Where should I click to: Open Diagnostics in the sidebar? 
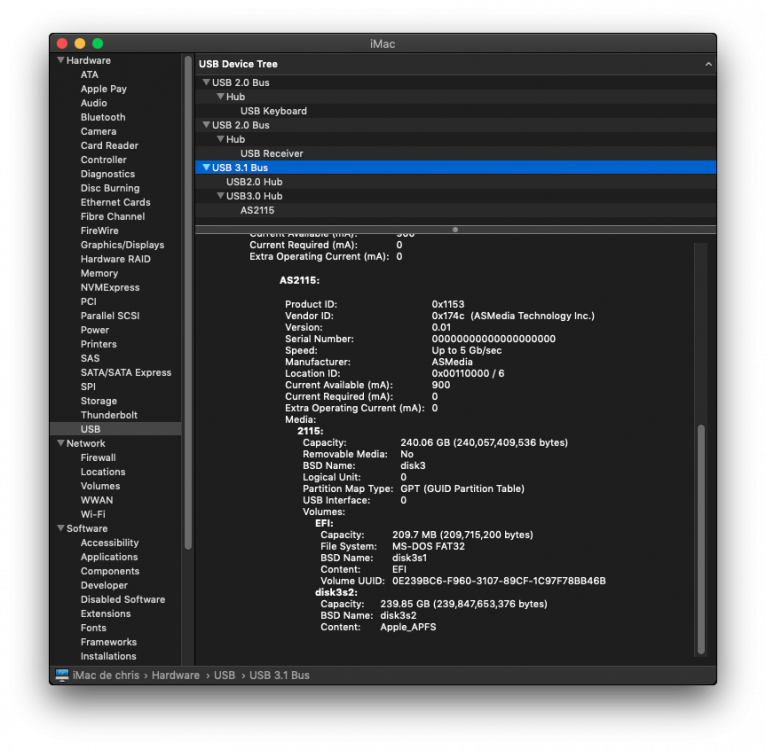tap(107, 174)
